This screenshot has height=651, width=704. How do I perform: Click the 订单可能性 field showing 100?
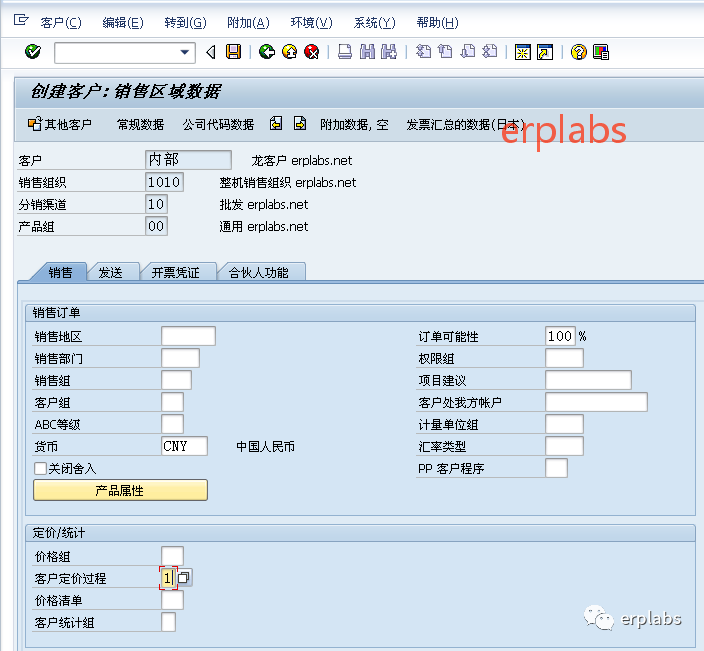pyautogui.click(x=560, y=336)
